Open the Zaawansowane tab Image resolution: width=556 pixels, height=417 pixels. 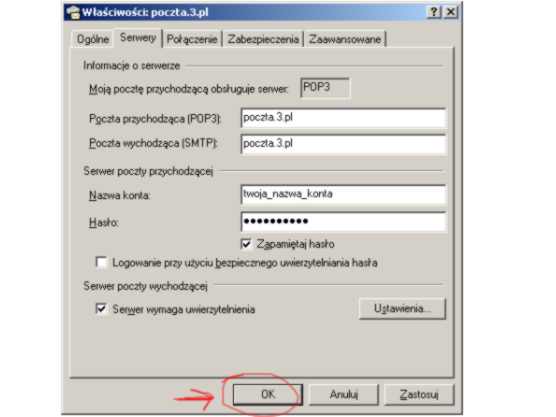[x=345, y=39]
